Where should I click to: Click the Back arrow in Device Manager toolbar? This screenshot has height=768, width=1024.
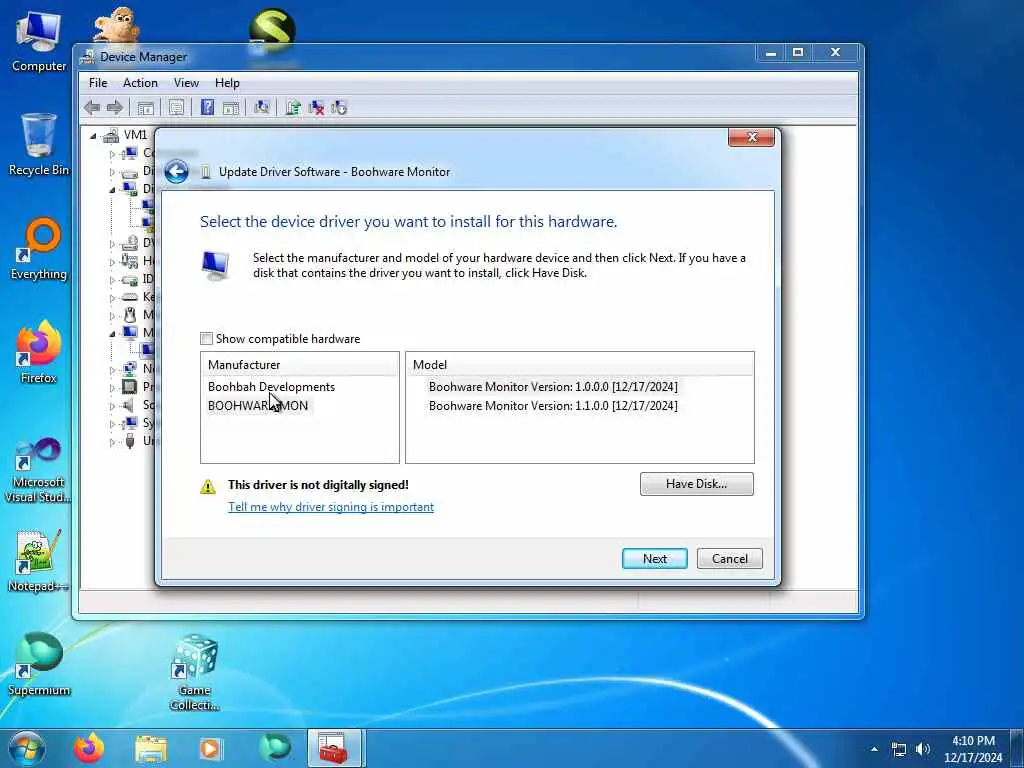(x=92, y=108)
